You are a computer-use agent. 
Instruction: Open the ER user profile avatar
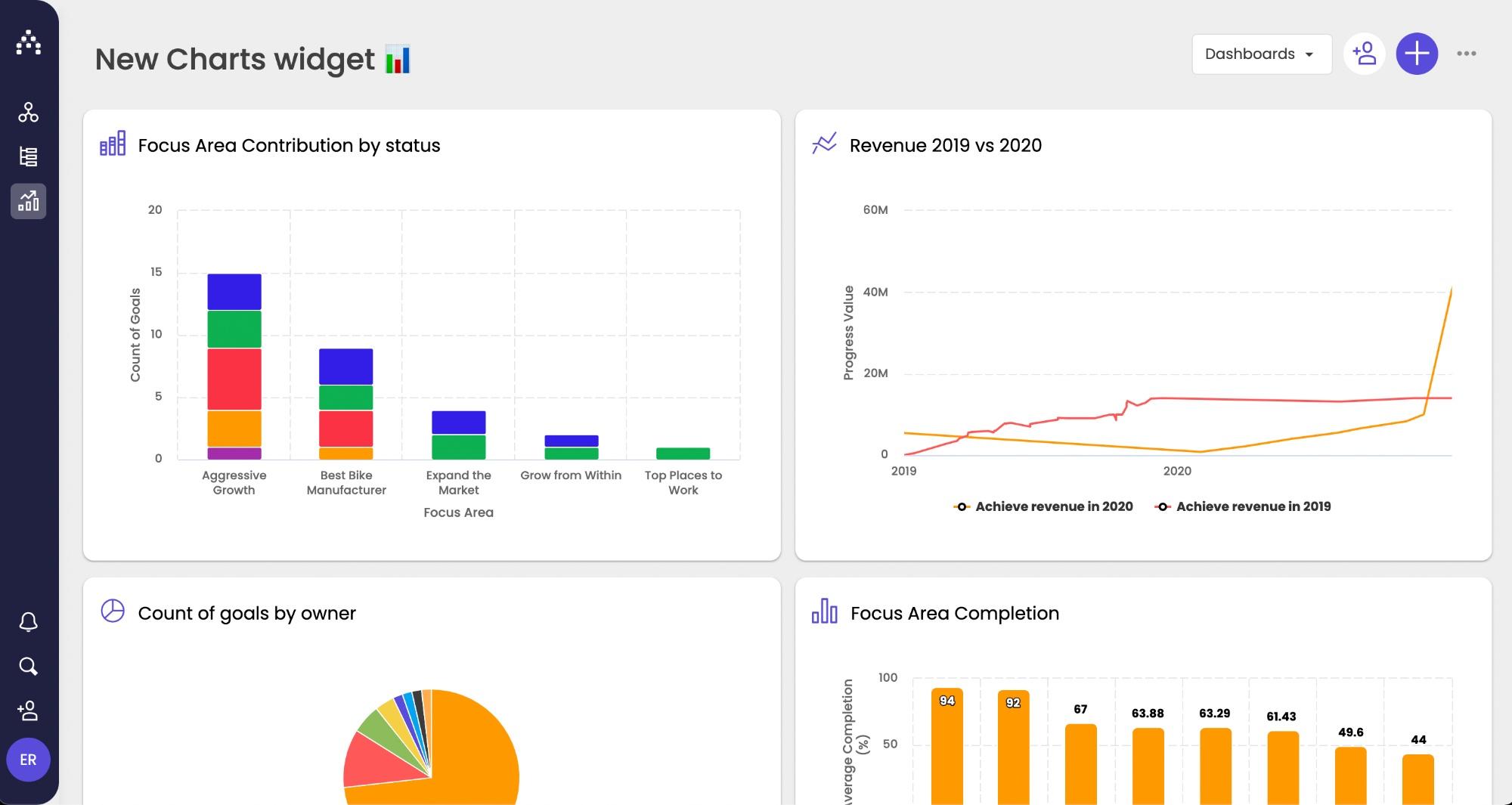(29, 760)
